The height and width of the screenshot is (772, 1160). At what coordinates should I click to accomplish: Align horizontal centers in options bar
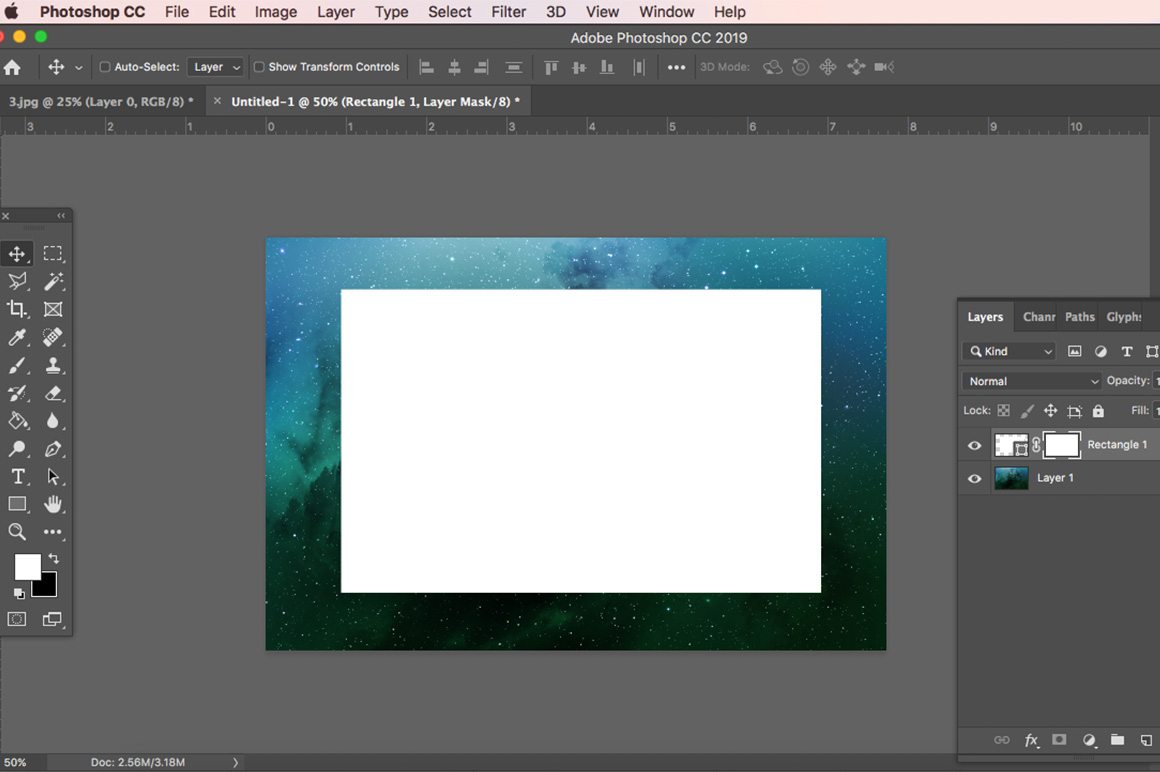454,67
